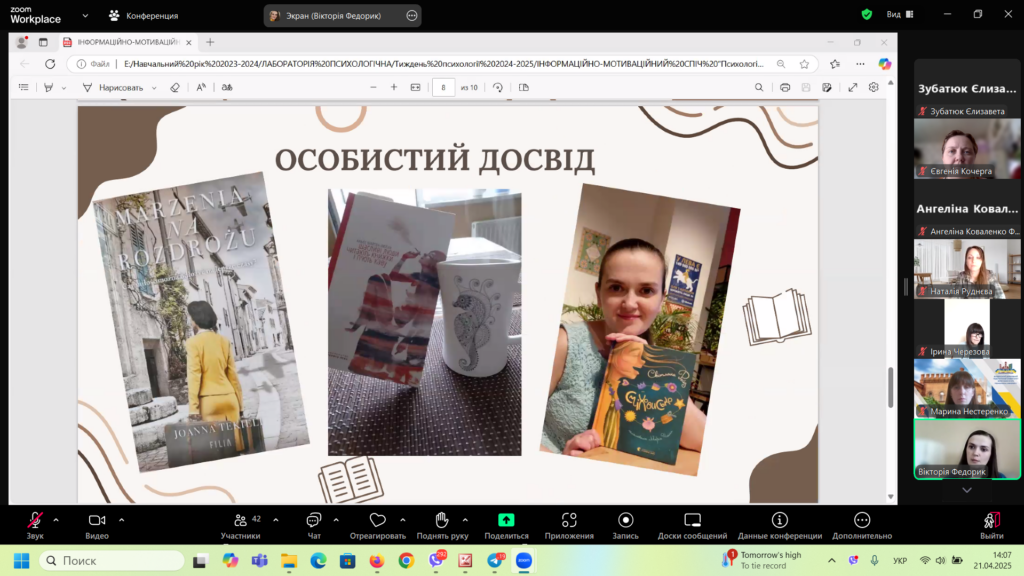Start screen sharing with green Поделиться button
The image size is (1024, 576).
pos(506,525)
